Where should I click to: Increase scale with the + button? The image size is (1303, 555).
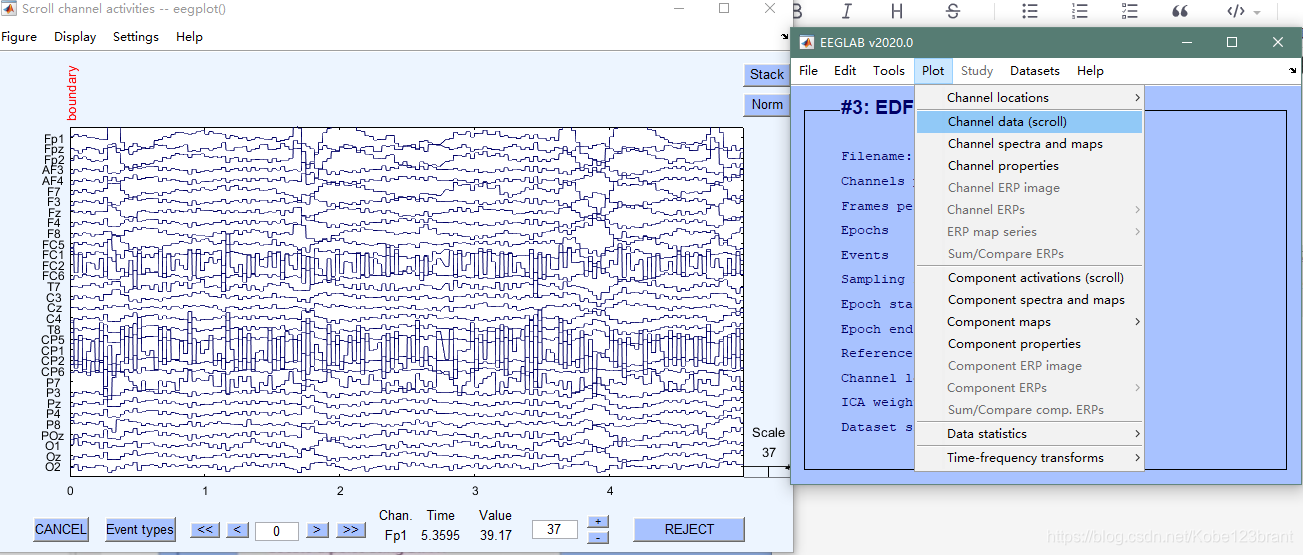click(597, 522)
